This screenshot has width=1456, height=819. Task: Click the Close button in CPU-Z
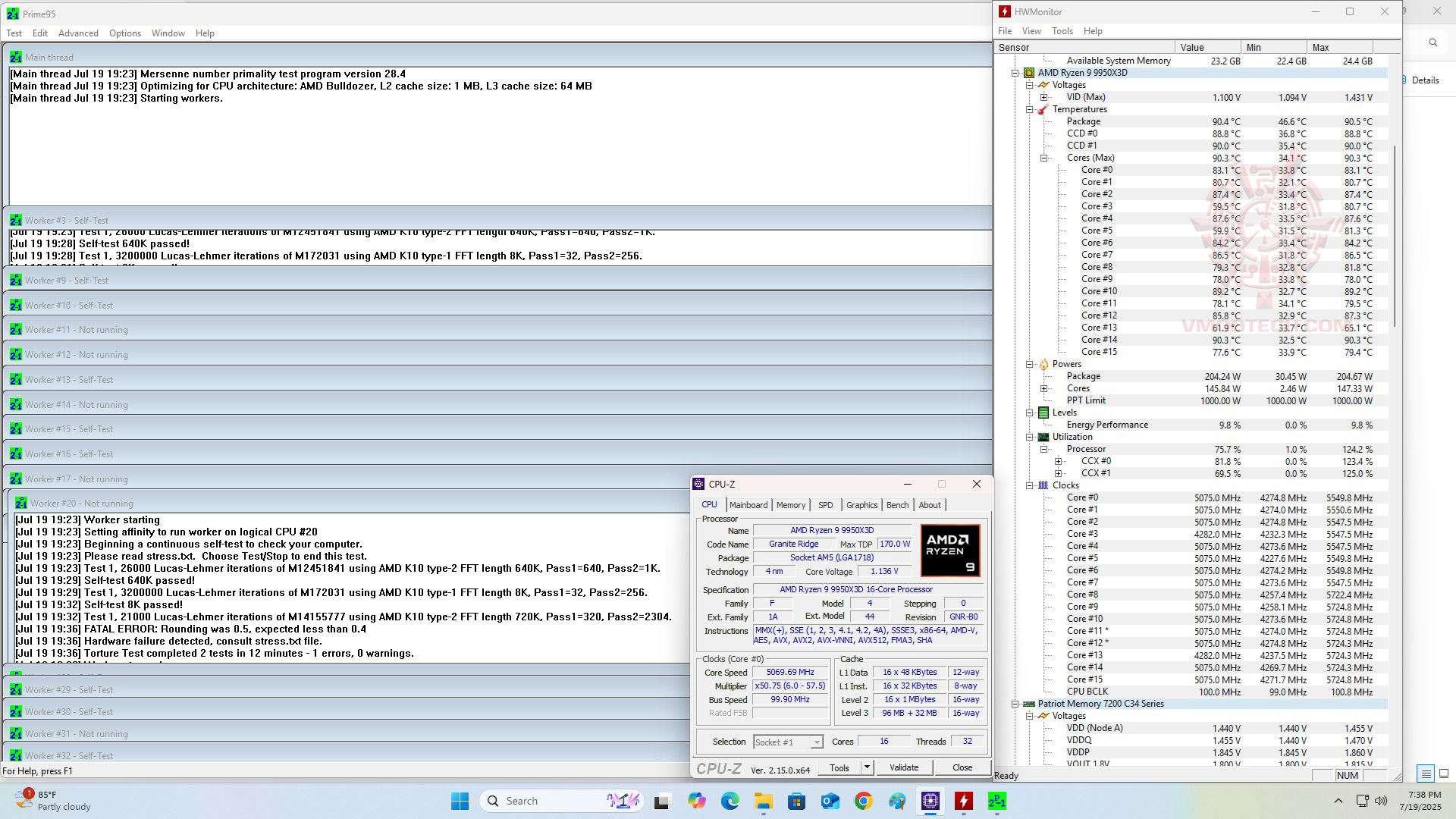[x=962, y=767]
